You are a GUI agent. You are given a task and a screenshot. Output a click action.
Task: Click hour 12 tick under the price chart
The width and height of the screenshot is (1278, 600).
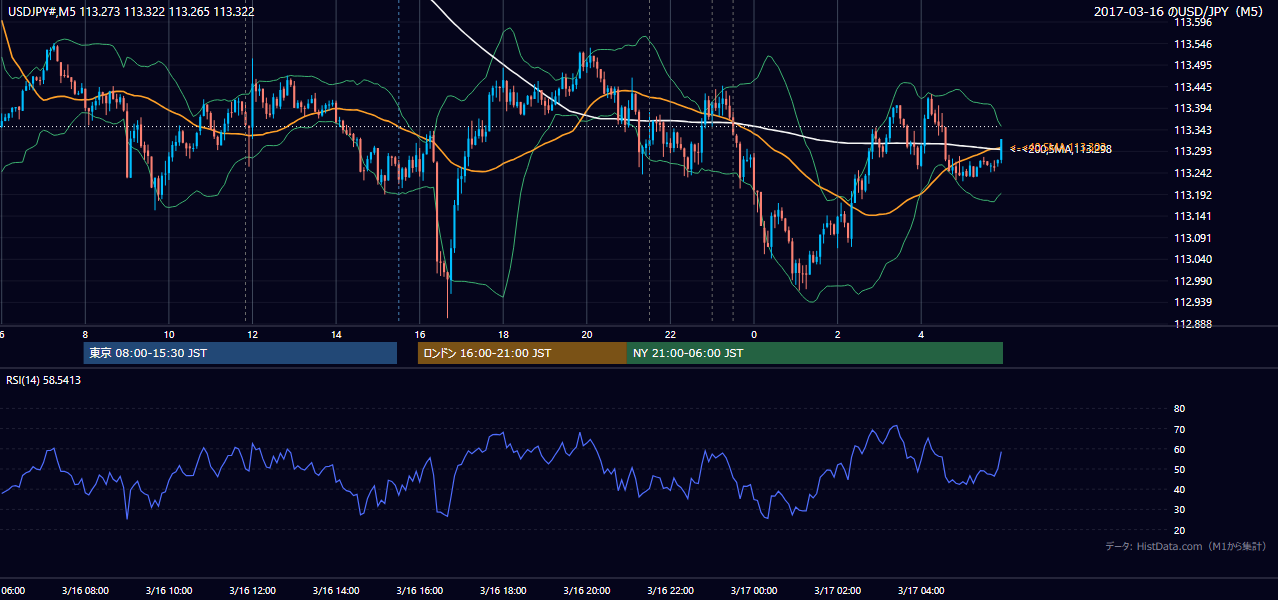click(x=253, y=334)
